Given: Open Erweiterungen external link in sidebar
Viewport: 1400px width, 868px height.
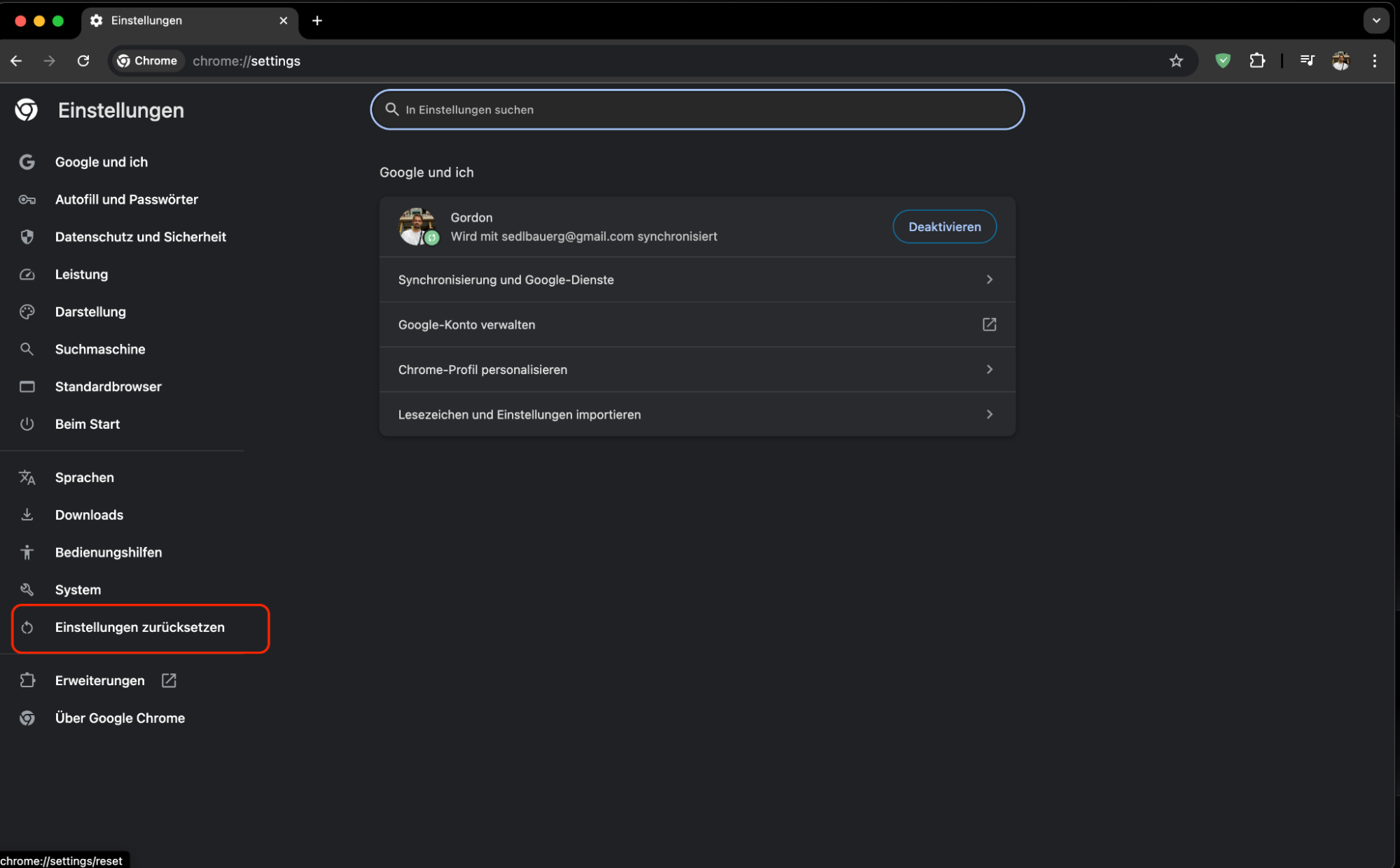Looking at the screenshot, I should 100,680.
